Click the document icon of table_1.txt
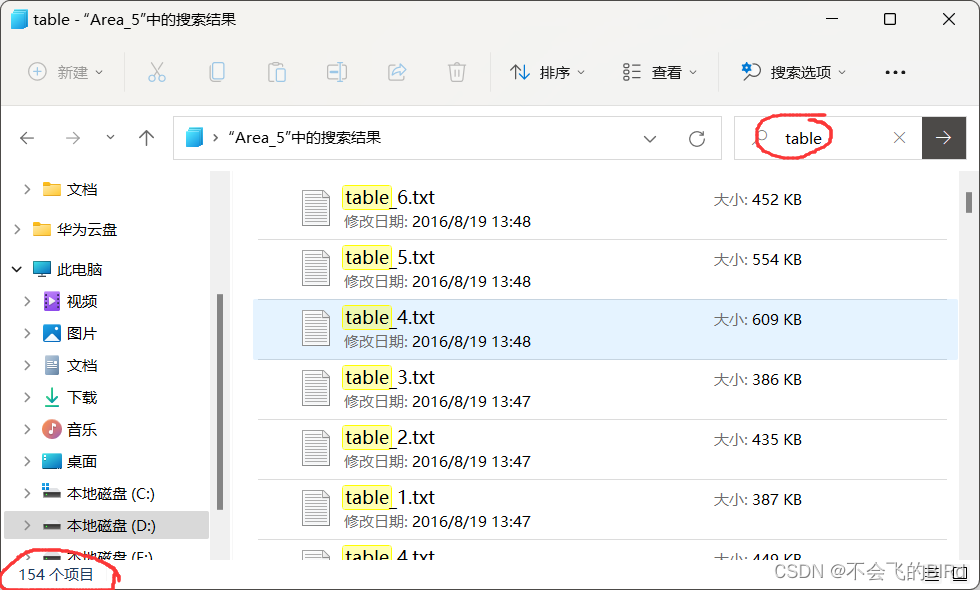 pyautogui.click(x=316, y=508)
